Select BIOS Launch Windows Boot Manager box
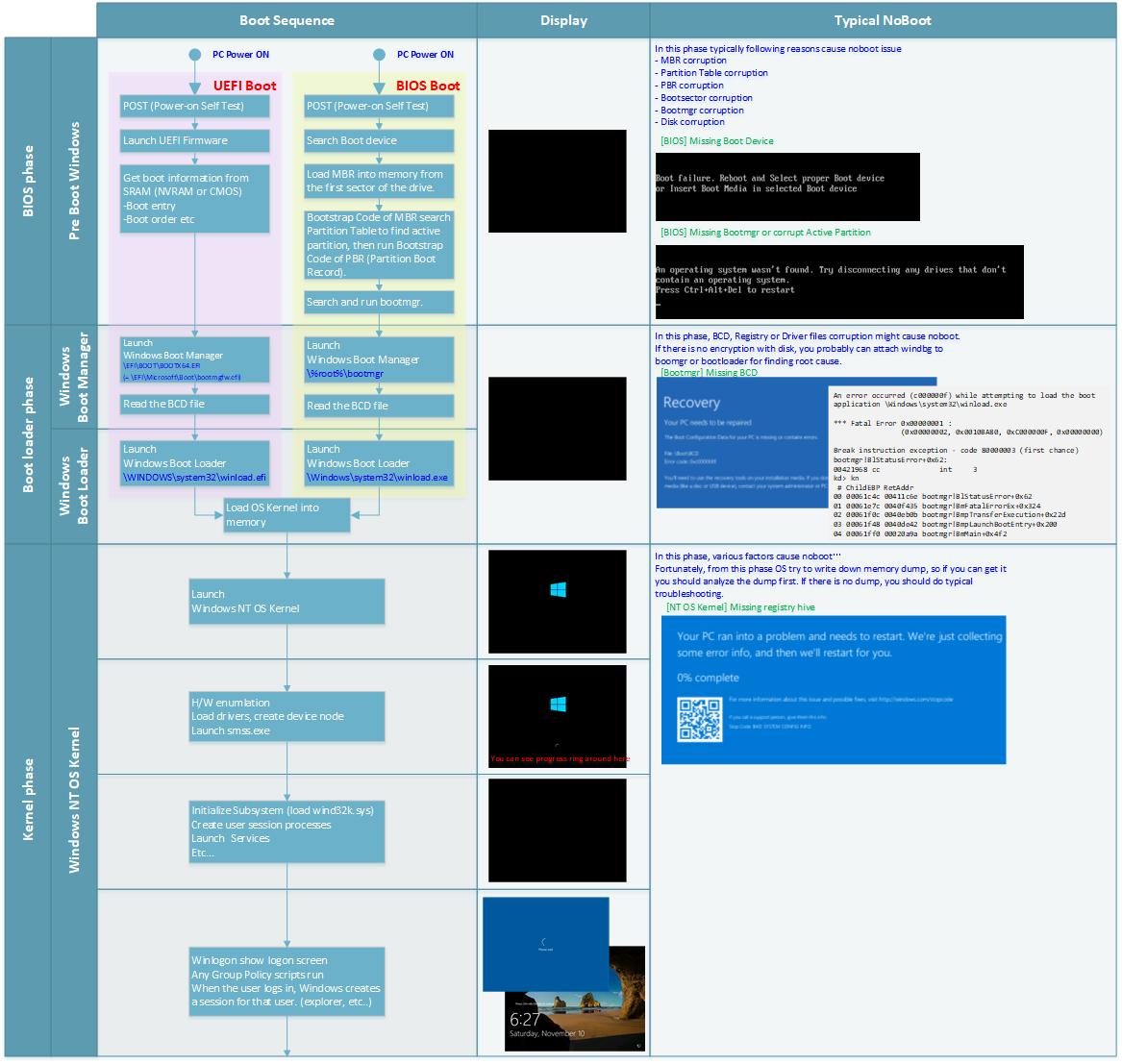The width and height of the screenshot is (1122, 1064). pos(379,359)
